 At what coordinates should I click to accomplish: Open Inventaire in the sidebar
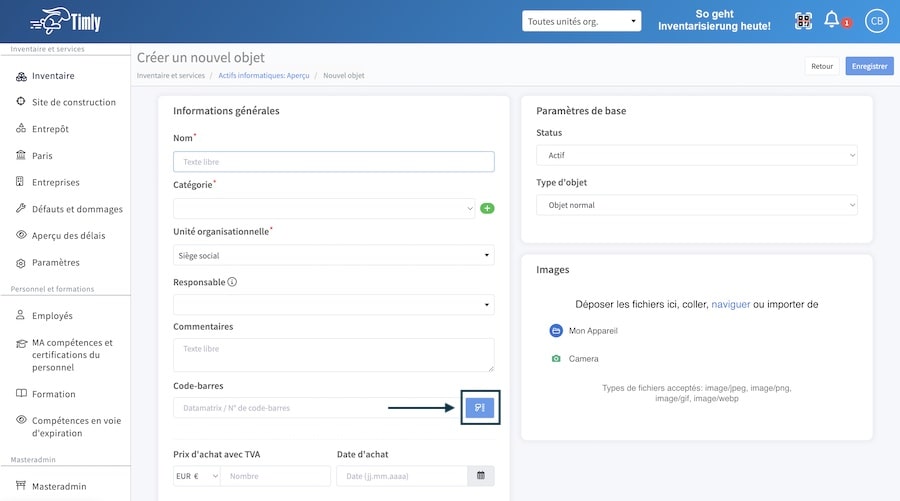point(53,76)
